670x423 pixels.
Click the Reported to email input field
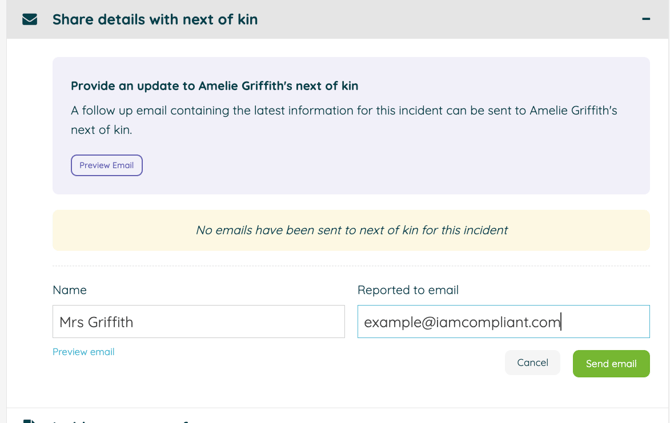pos(503,322)
